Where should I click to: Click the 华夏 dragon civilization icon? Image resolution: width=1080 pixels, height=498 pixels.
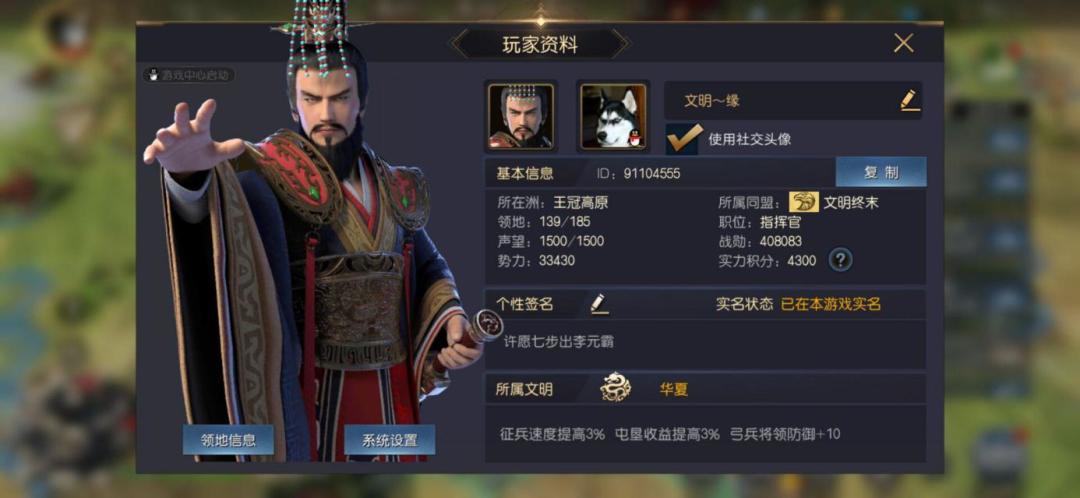615,387
